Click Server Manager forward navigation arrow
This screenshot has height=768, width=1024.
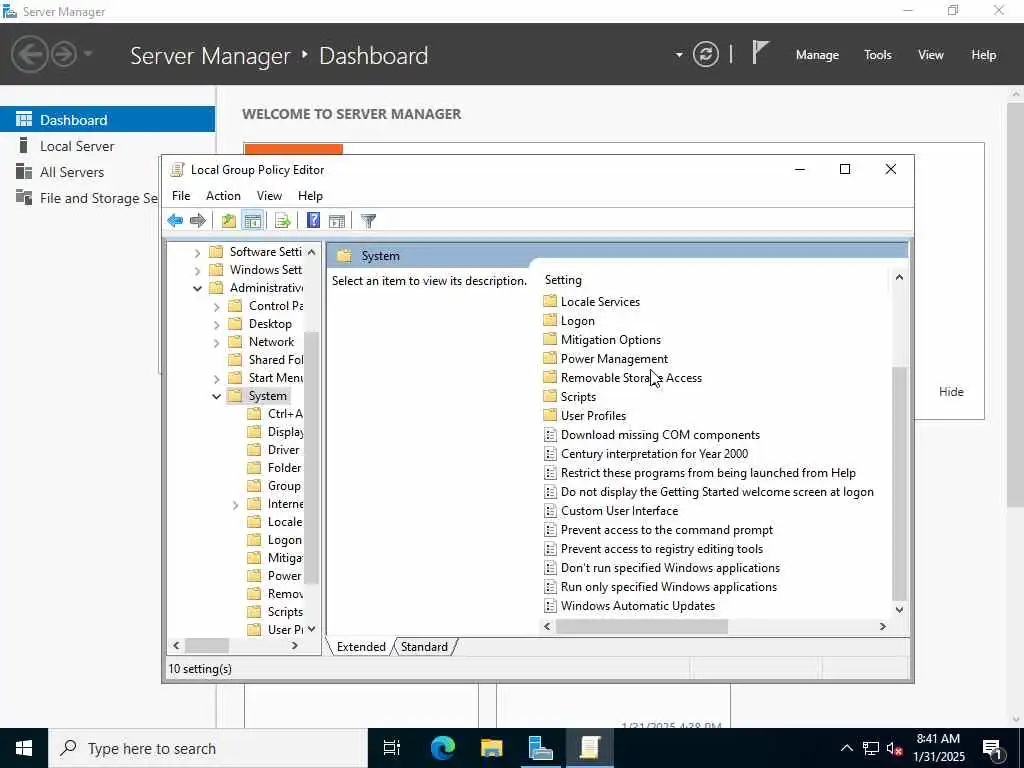click(64, 54)
